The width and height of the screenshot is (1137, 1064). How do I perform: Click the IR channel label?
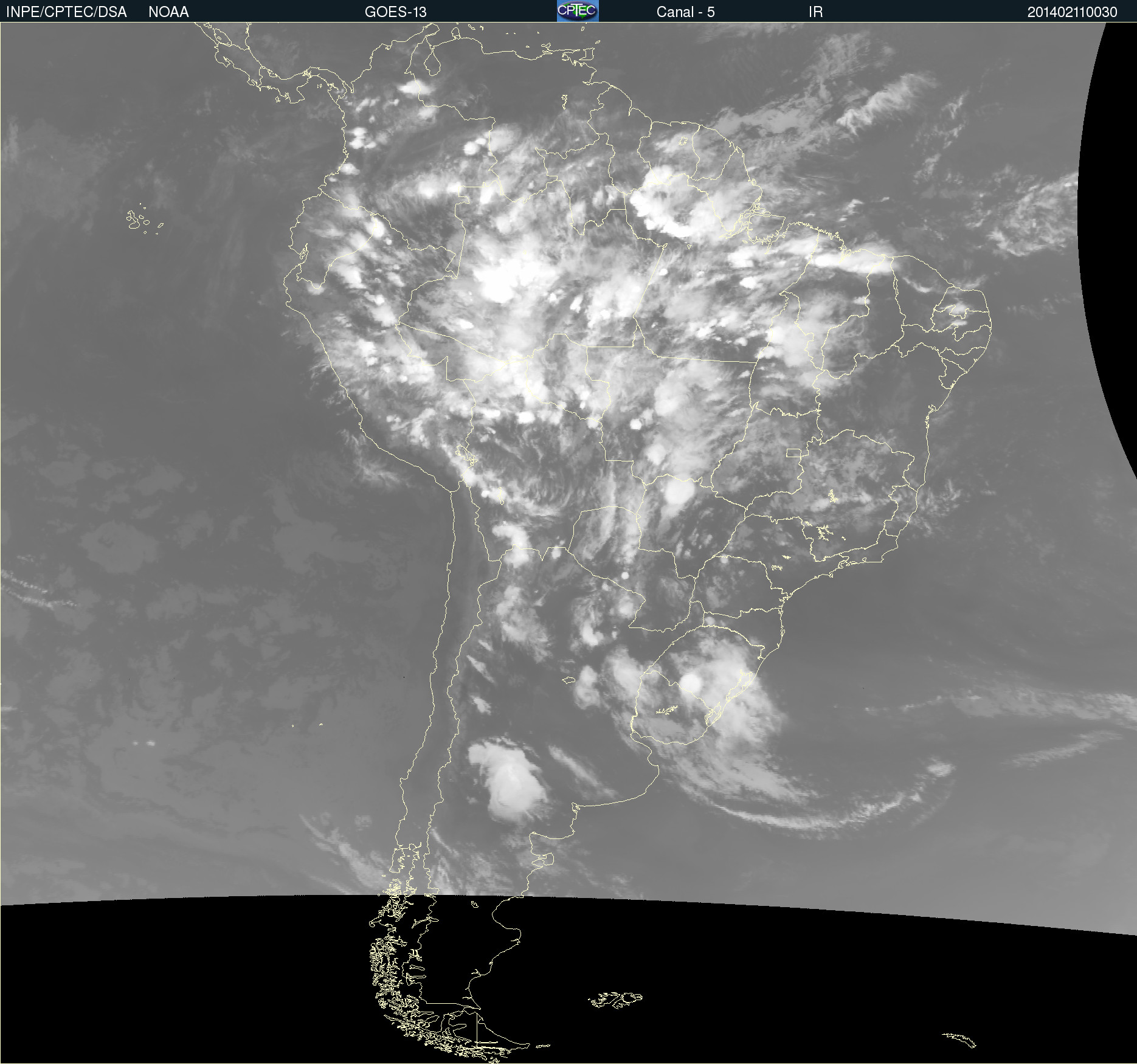(x=815, y=12)
